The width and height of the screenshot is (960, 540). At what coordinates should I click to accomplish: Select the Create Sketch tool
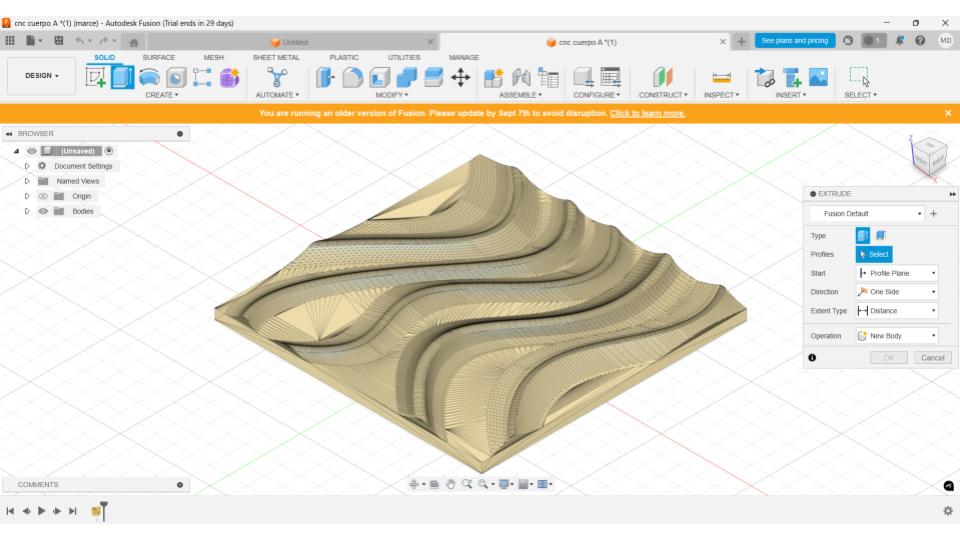click(x=96, y=77)
